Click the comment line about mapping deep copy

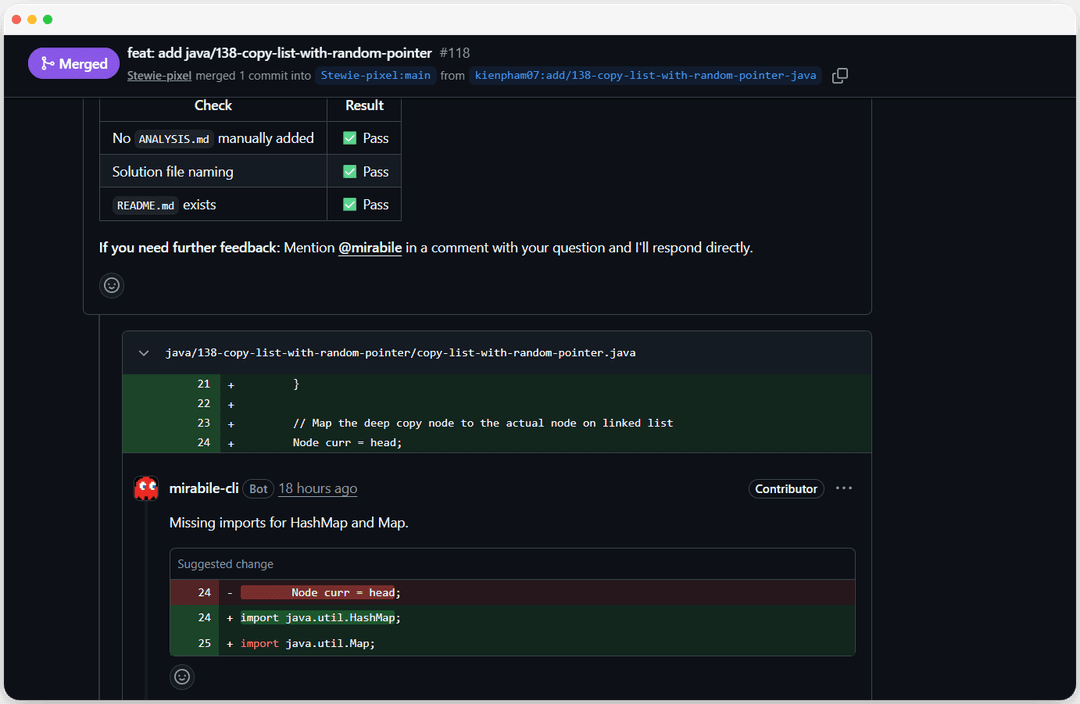[482, 424]
